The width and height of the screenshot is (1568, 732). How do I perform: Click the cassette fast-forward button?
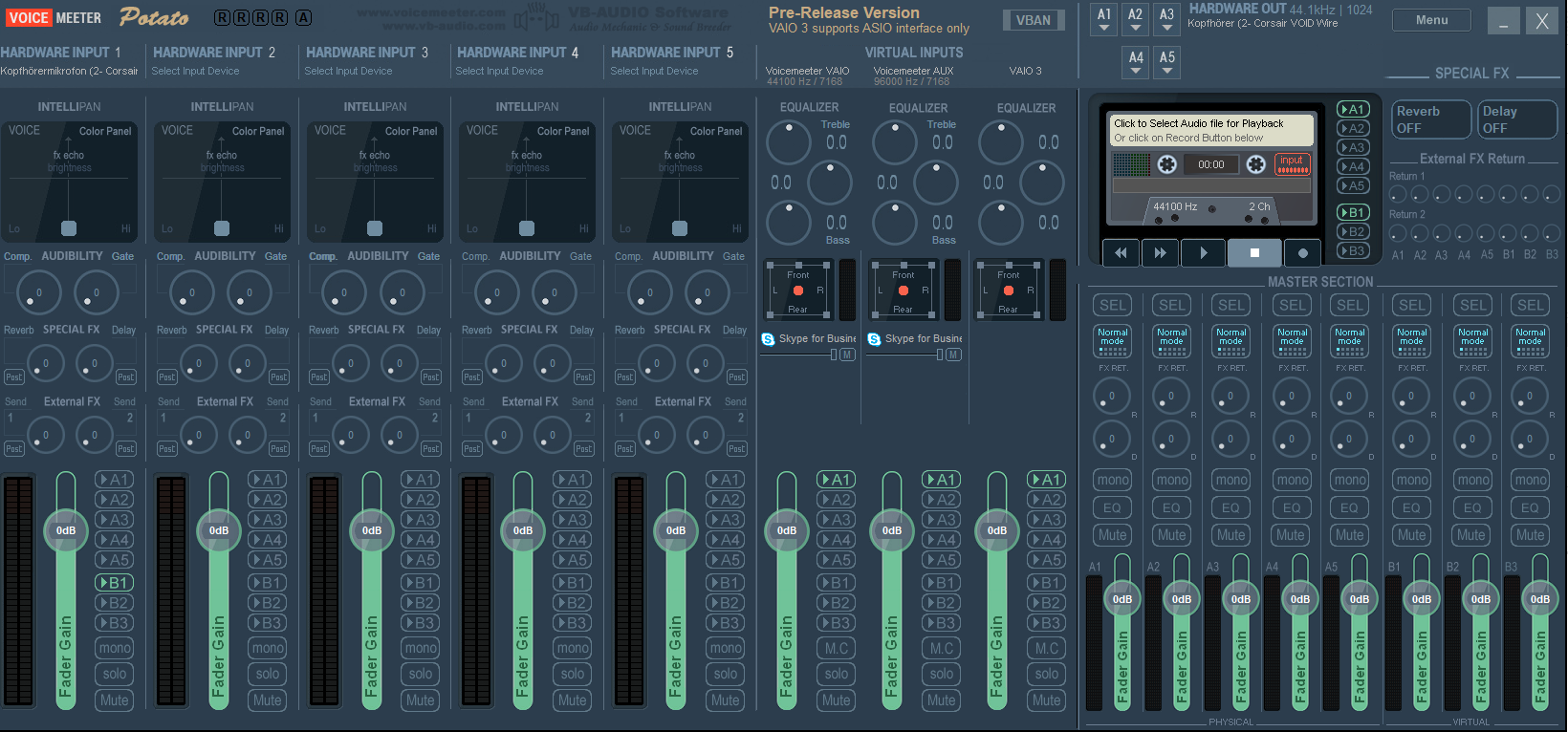pos(1160,252)
